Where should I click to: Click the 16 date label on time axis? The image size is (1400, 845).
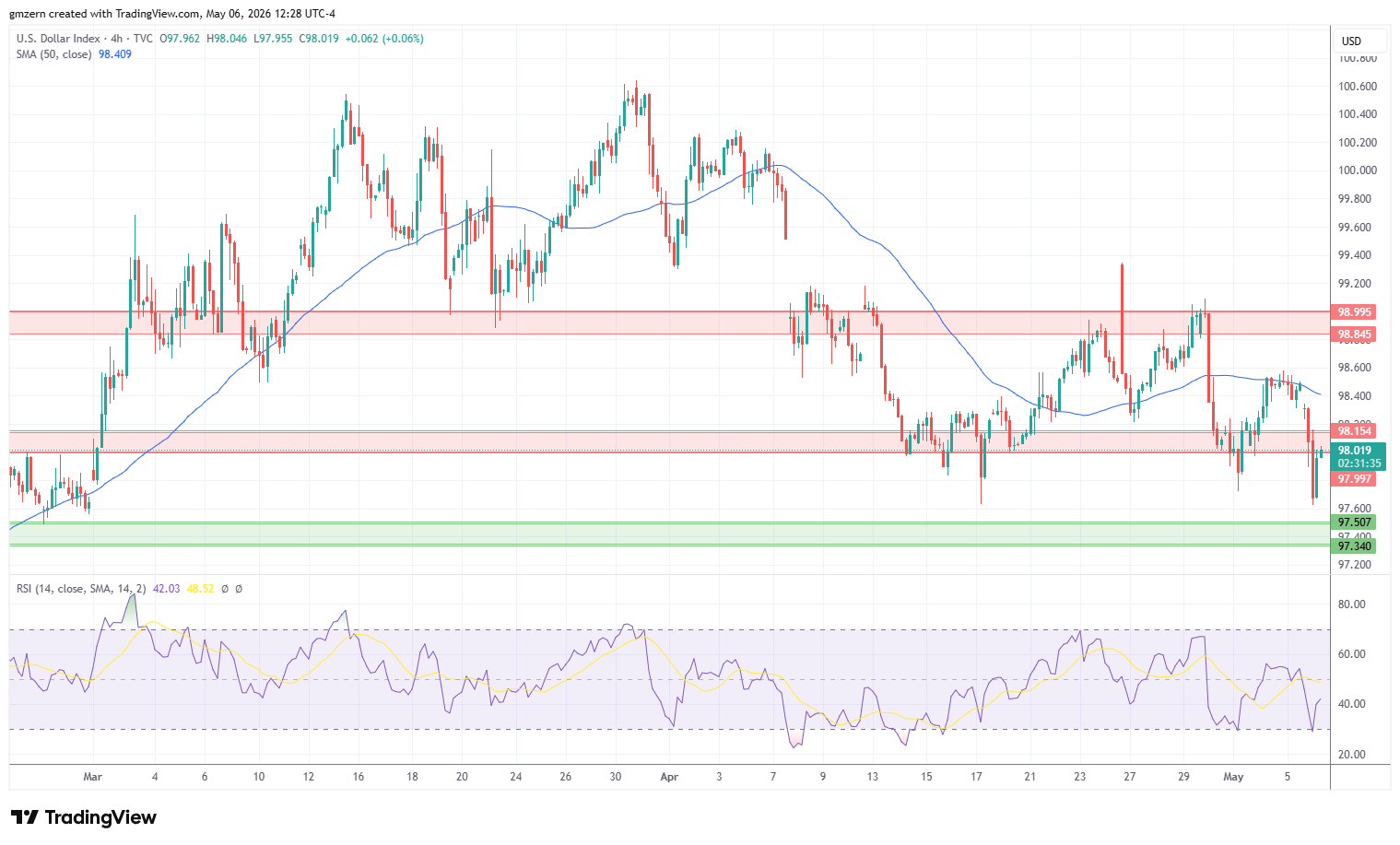point(359,777)
